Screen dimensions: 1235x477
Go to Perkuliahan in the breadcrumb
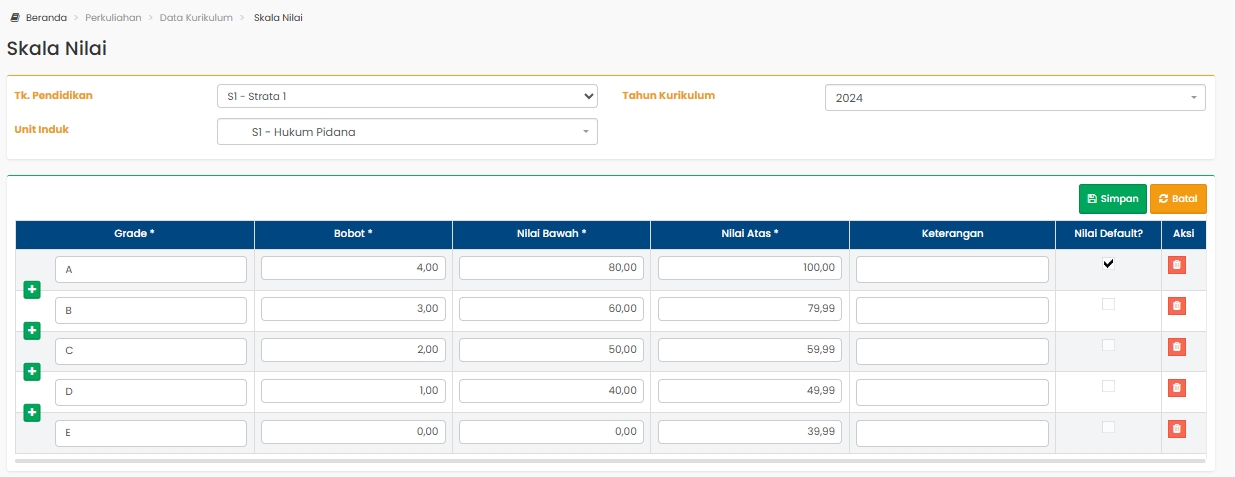coord(116,18)
